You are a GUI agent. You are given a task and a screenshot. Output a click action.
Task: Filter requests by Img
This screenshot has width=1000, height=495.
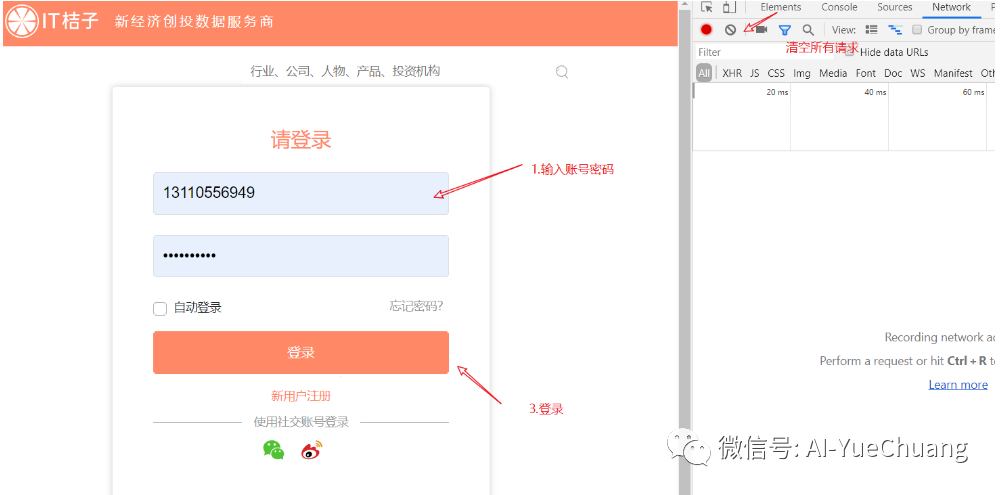point(802,73)
